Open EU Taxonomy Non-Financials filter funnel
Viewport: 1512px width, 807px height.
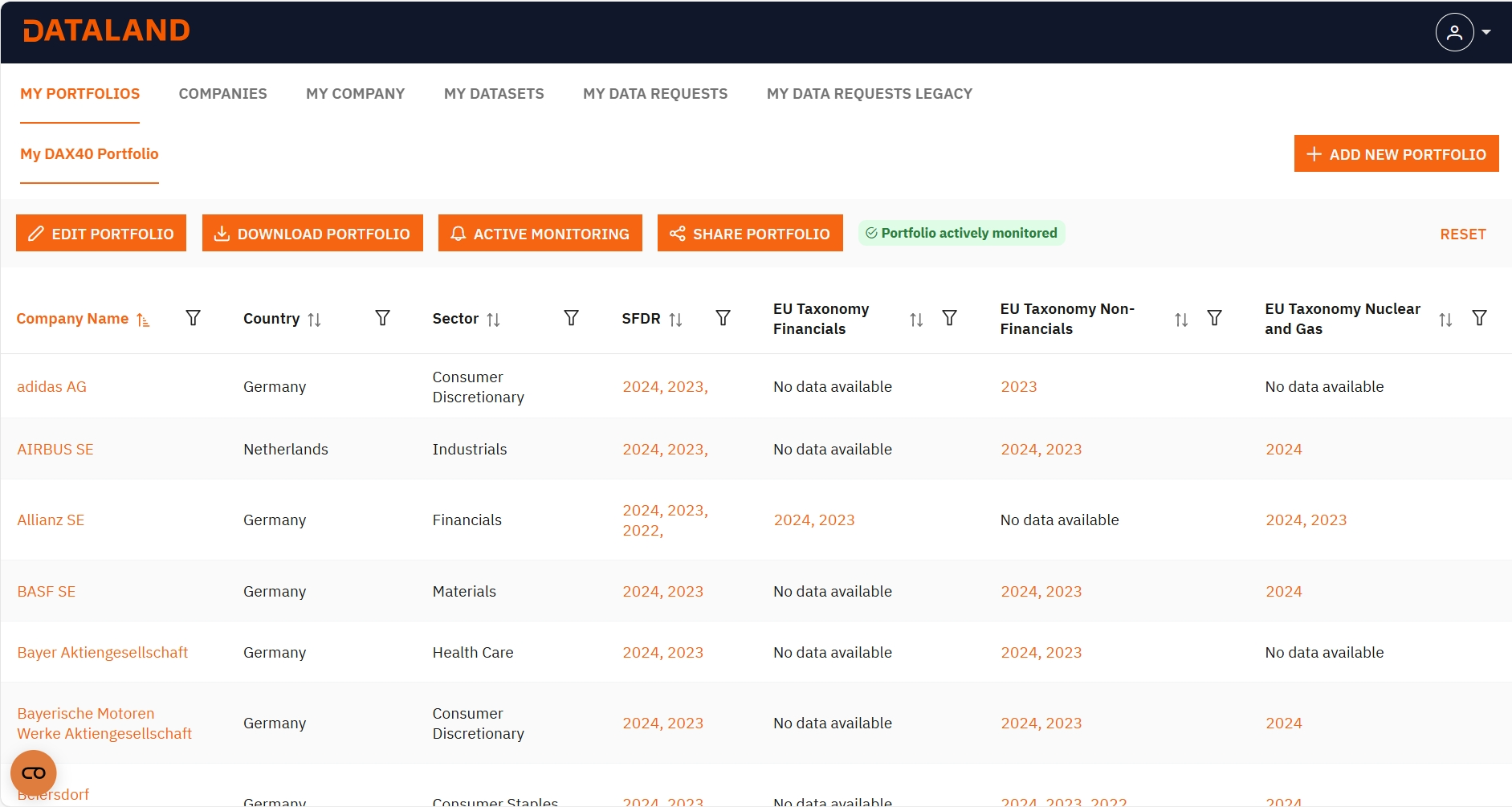[x=1214, y=318]
